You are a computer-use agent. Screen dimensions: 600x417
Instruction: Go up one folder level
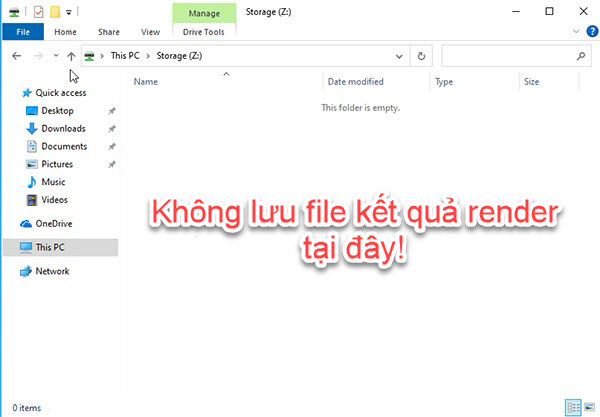click(x=71, y=57)
